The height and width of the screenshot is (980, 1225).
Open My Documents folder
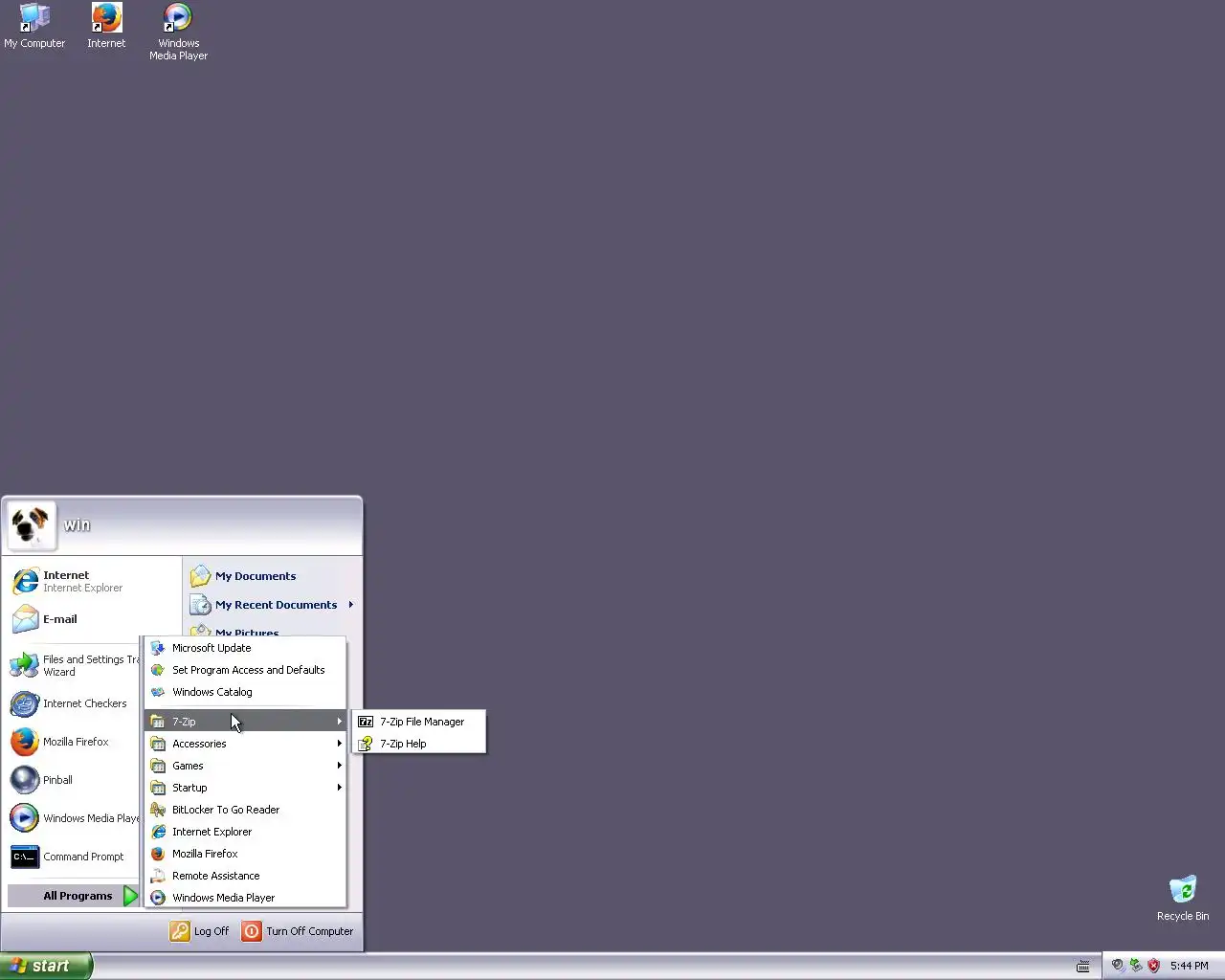[x=272, y=576]
